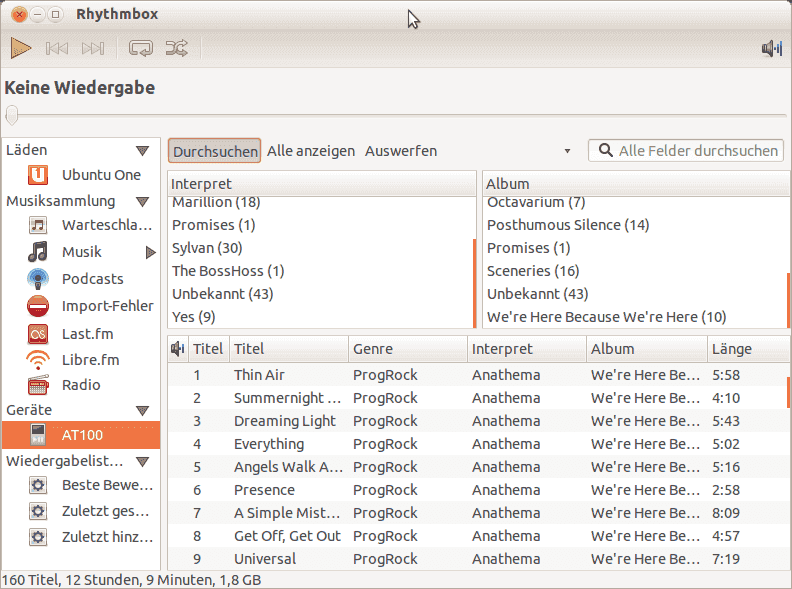Toggle repeat mode

pyautogui.click(x=141, y=48)
